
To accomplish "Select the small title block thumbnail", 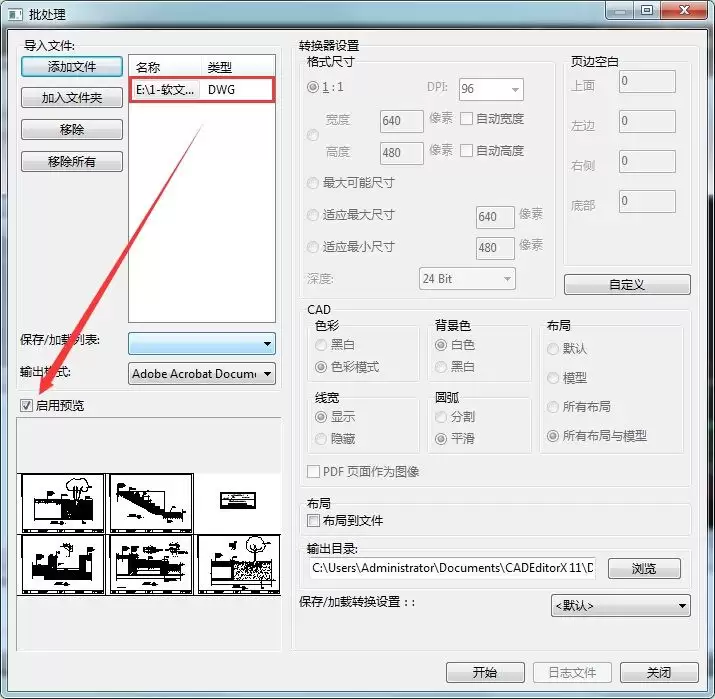I will 238,500.
